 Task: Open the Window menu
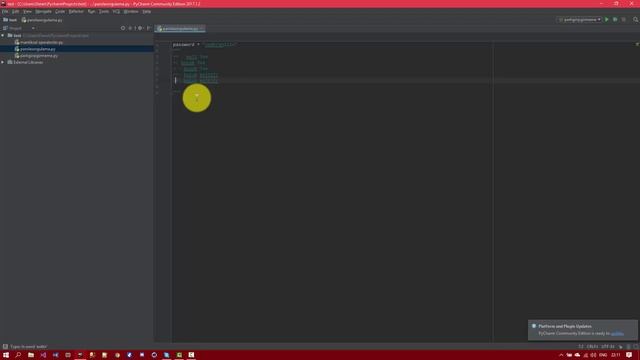point(131,11)
